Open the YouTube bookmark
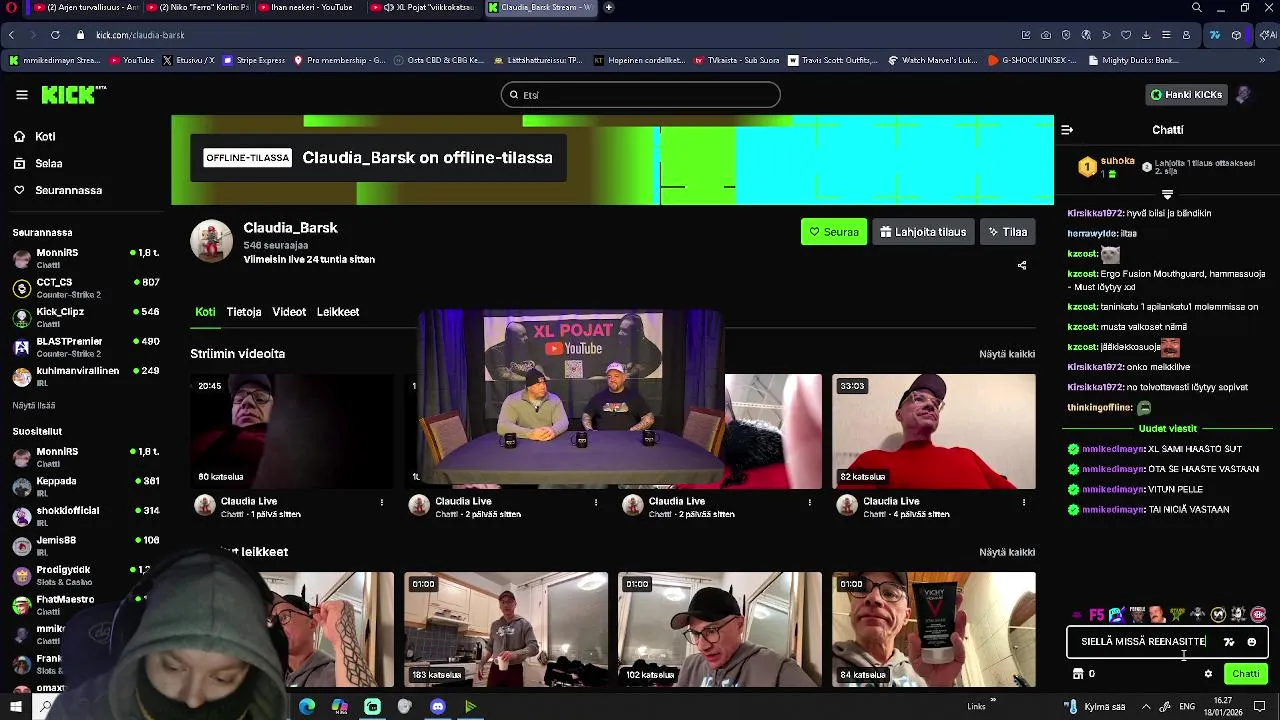 132,60
